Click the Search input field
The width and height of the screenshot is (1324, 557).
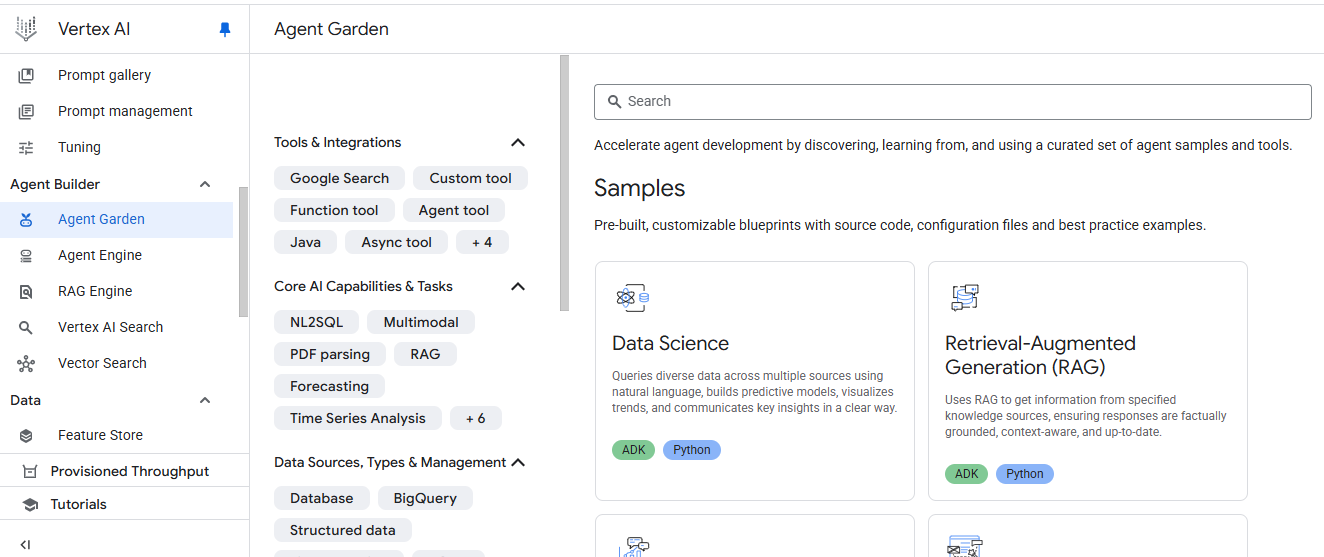[x=953, y=101]
